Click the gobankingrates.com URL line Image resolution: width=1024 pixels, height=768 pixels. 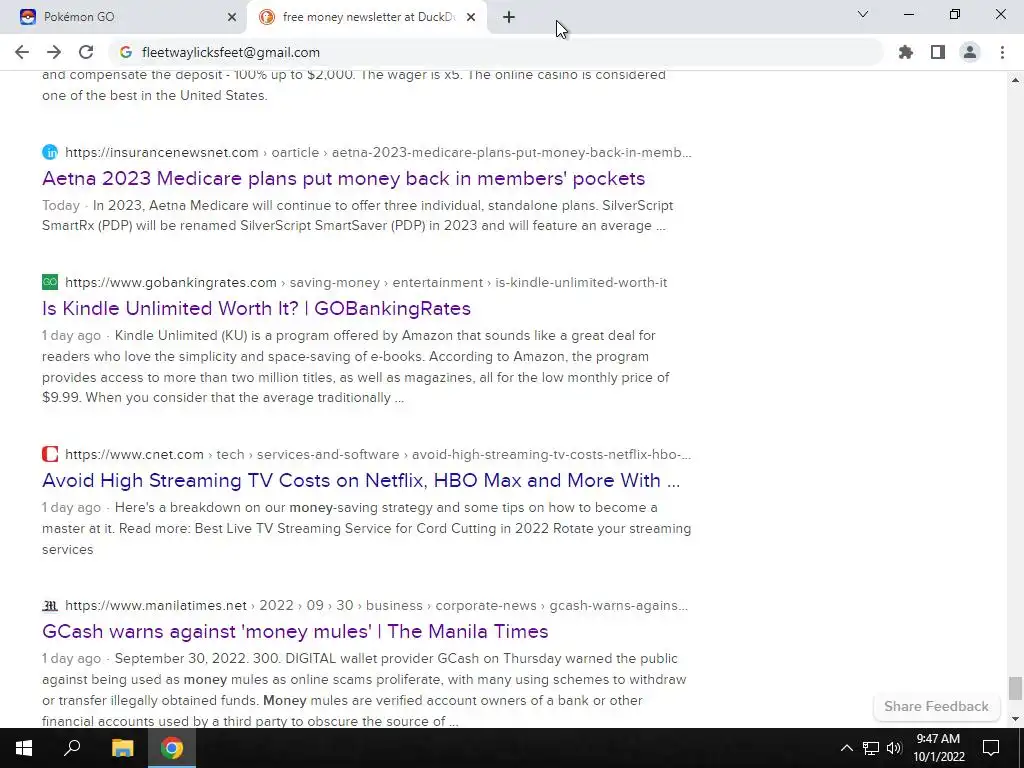[x=366, y=282]
